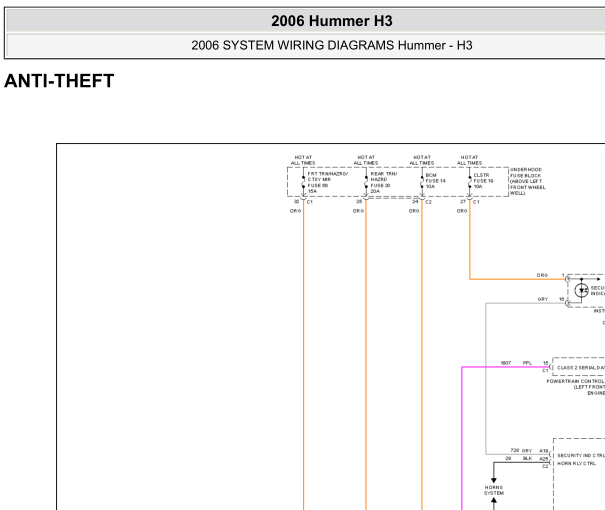Click the HORN RLY CTRL label
Image resolution: width=605 pixels, height=510 pixels.
(x=576, y=463)
